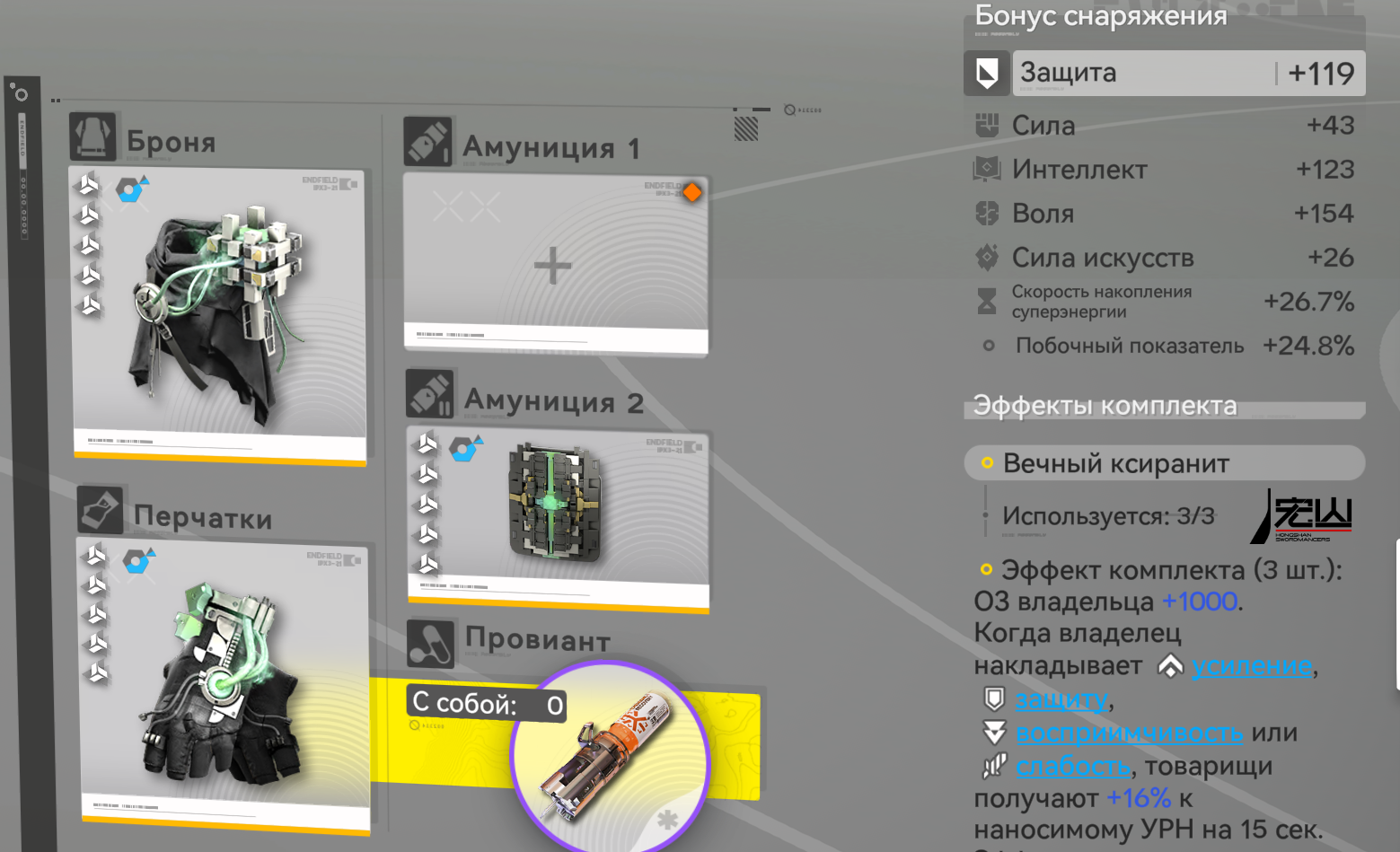Click the Амуниция 2 slot icon
Viewport: 1400px width, 852px height.
430,394
